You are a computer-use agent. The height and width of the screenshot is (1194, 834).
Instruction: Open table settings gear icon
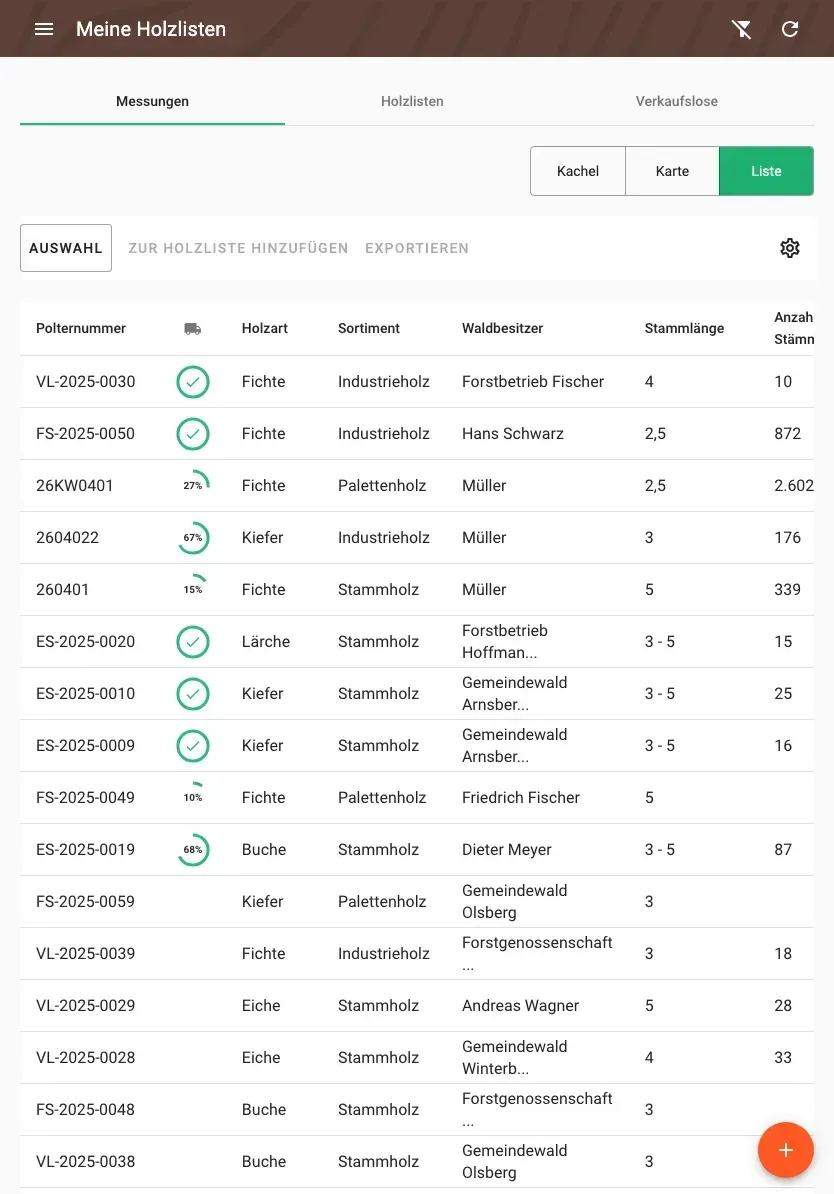[790, 248]
